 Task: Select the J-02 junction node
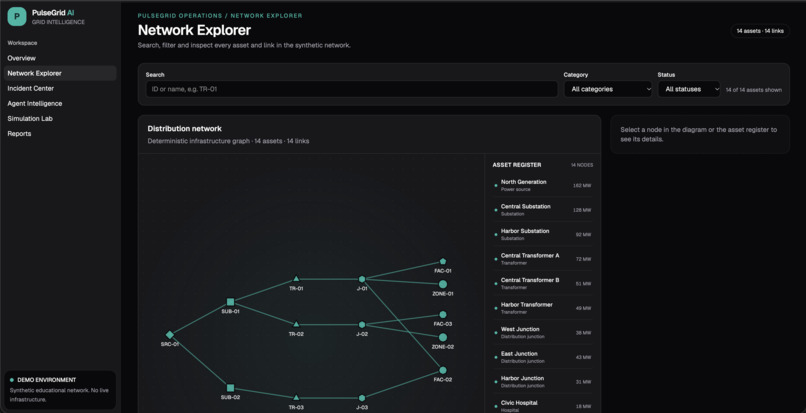[x=362, y=325]
